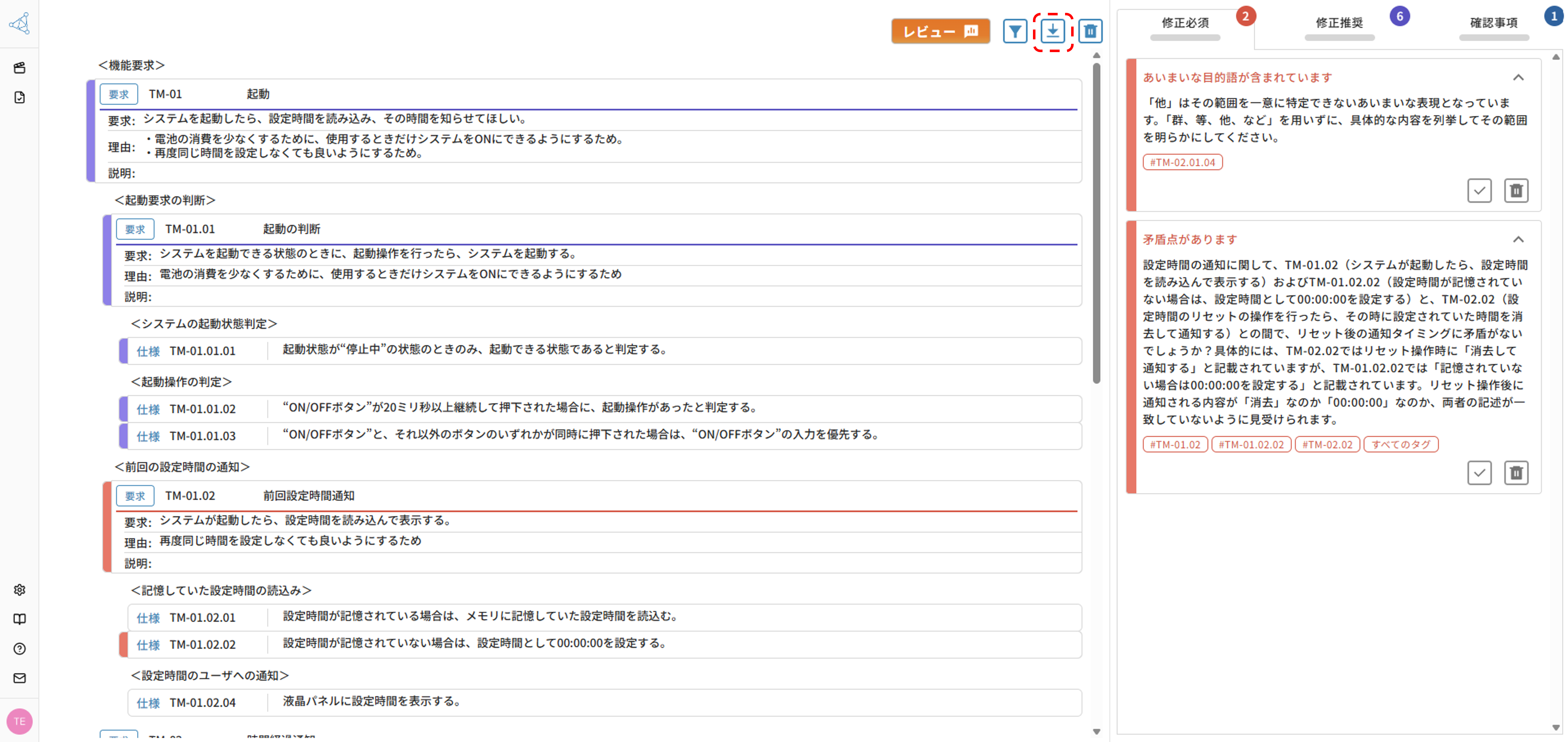Viewport: 1568px width, 742px height.
Task: Select the #TM-01.02 tag chip
Action: [x=1175, y=444]
